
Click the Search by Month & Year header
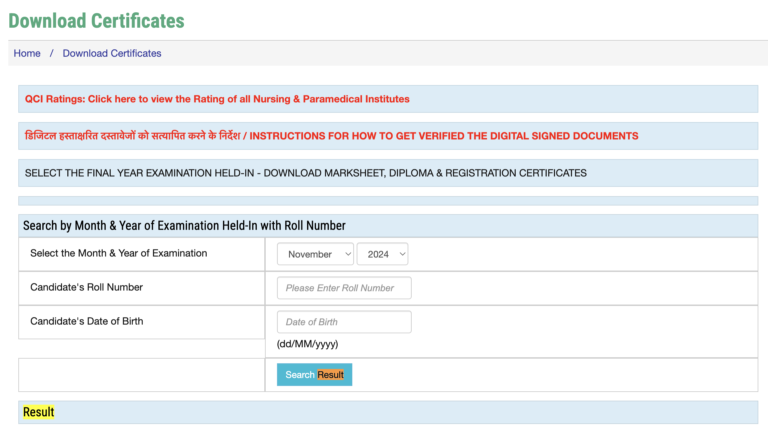[x=184, y=226]
